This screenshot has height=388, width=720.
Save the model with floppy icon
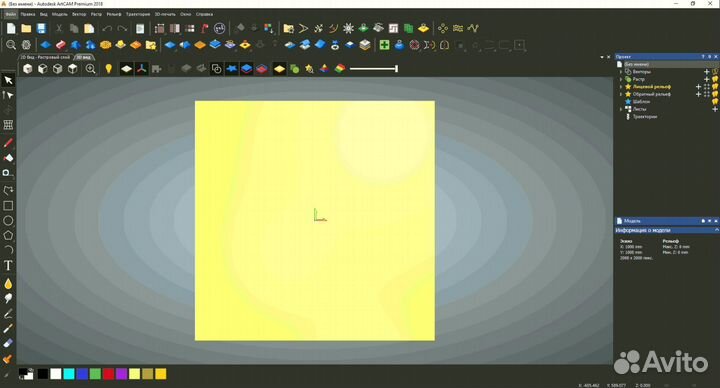41,28
